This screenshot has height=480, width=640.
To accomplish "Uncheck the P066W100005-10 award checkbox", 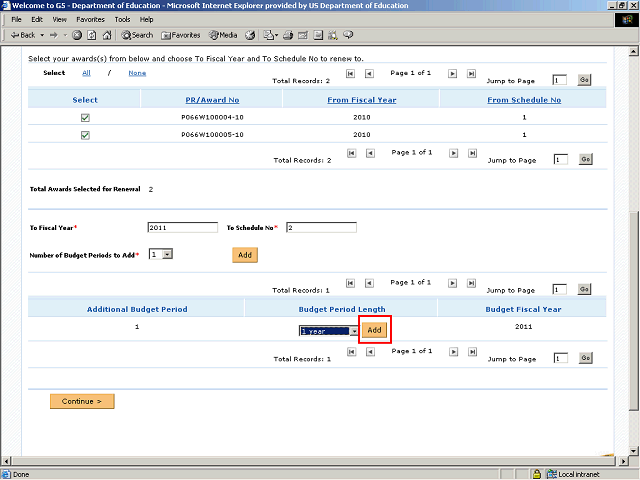I will pos(85,135).
